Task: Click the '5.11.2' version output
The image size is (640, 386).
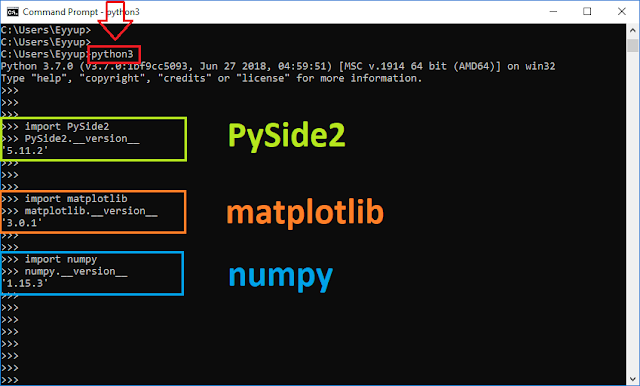Action: pyautogui.click(x=25, y=151)
